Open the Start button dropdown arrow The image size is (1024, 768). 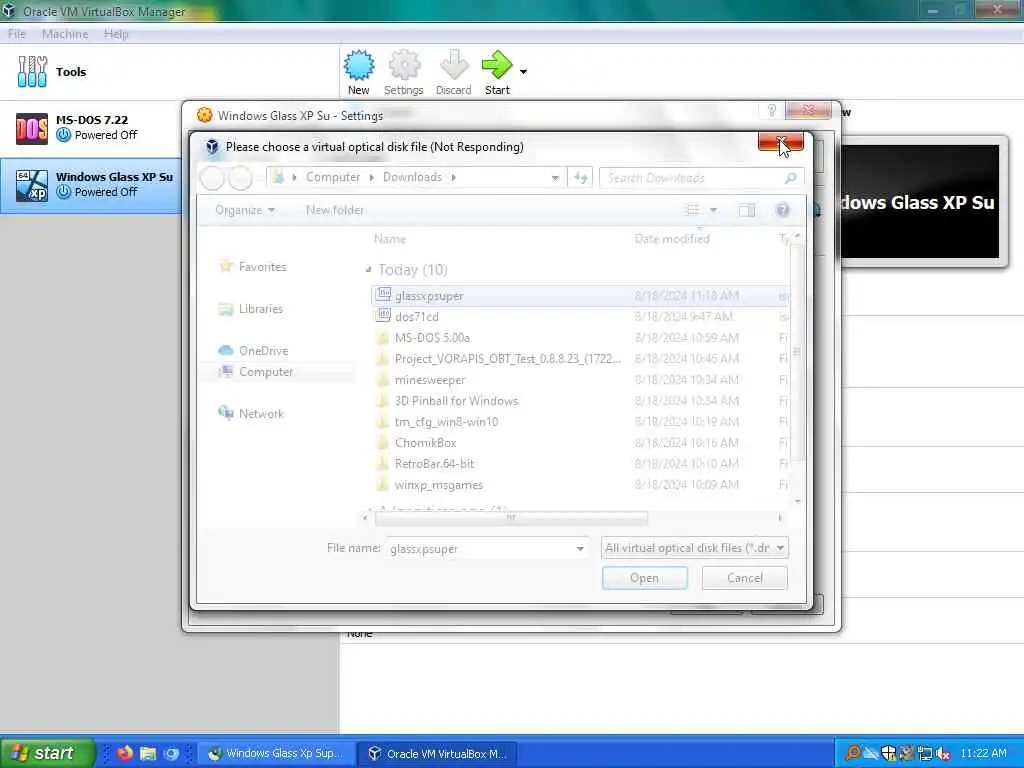[x=523, y=72]
